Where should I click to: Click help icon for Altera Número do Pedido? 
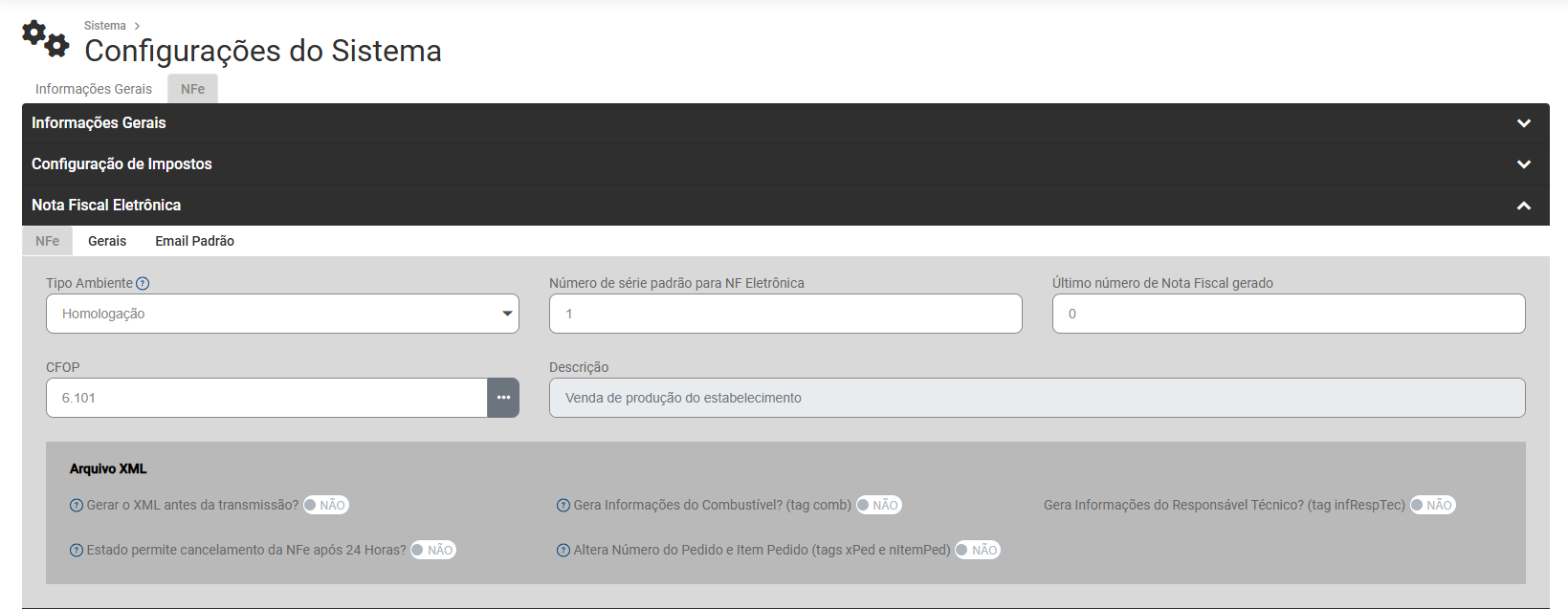coord(563,551)
